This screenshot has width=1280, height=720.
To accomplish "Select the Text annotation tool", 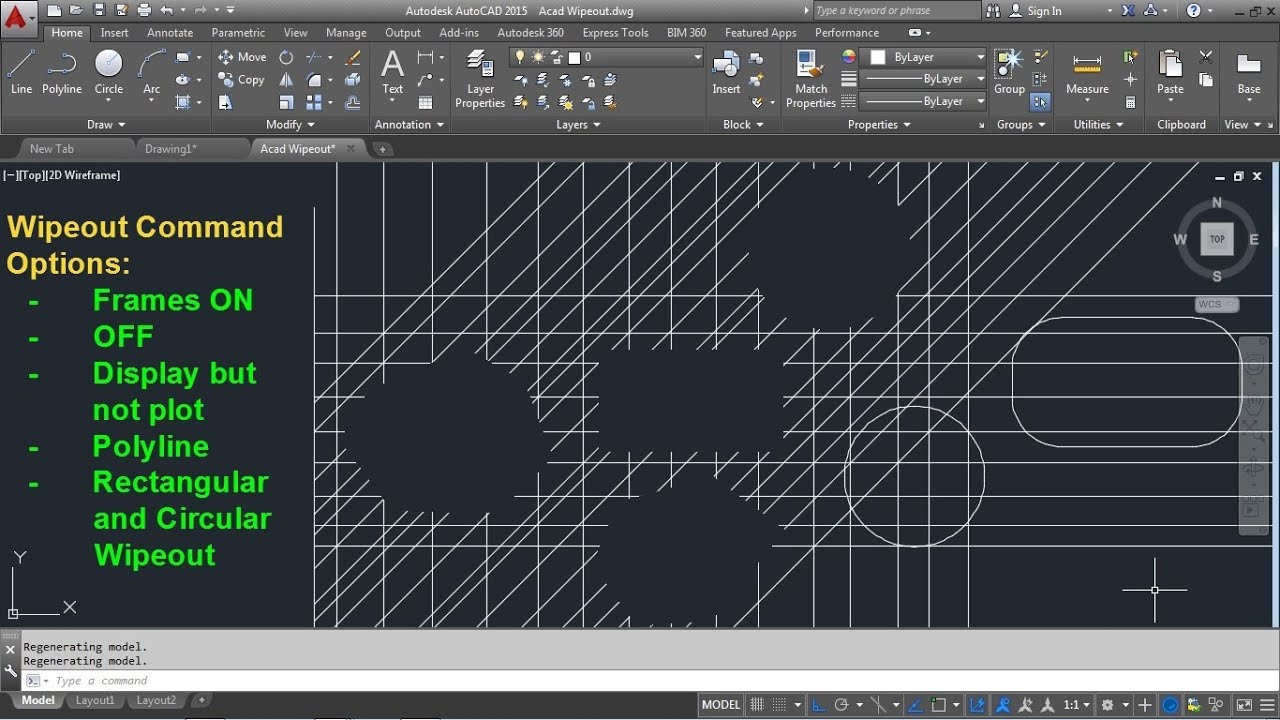I will (x=393, y=72).
